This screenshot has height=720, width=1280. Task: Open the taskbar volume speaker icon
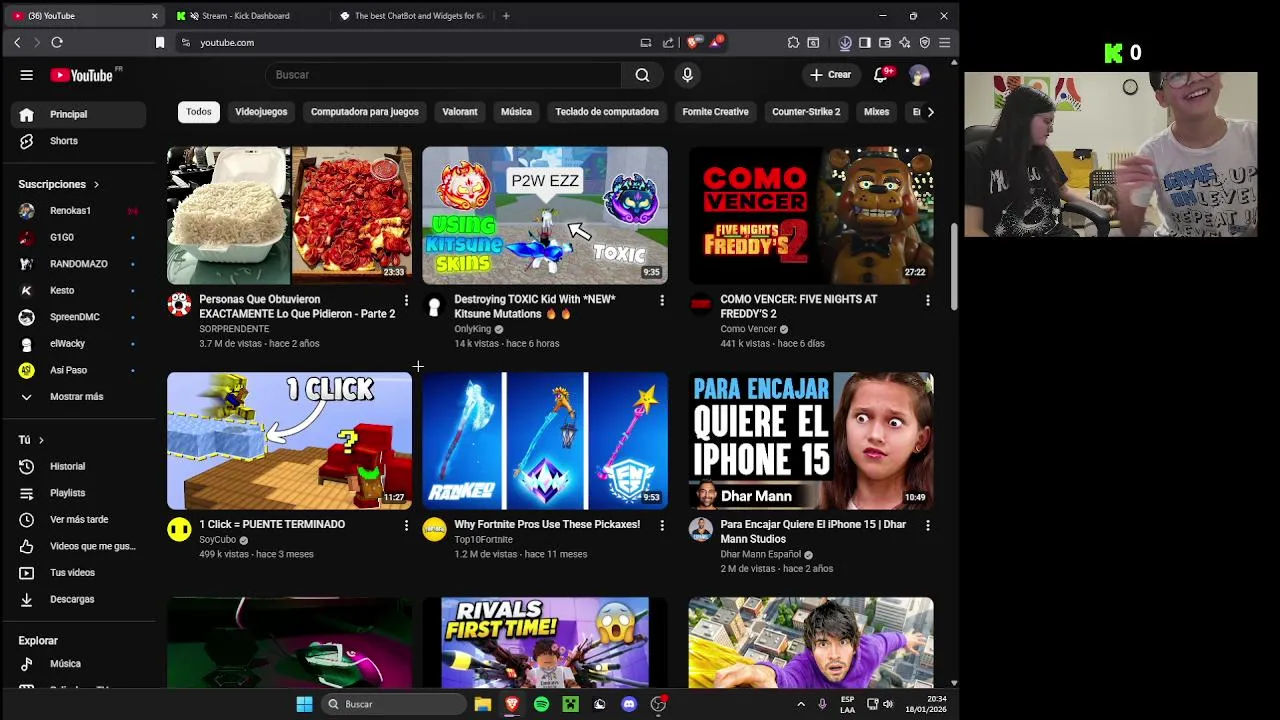tap(888, 704)
